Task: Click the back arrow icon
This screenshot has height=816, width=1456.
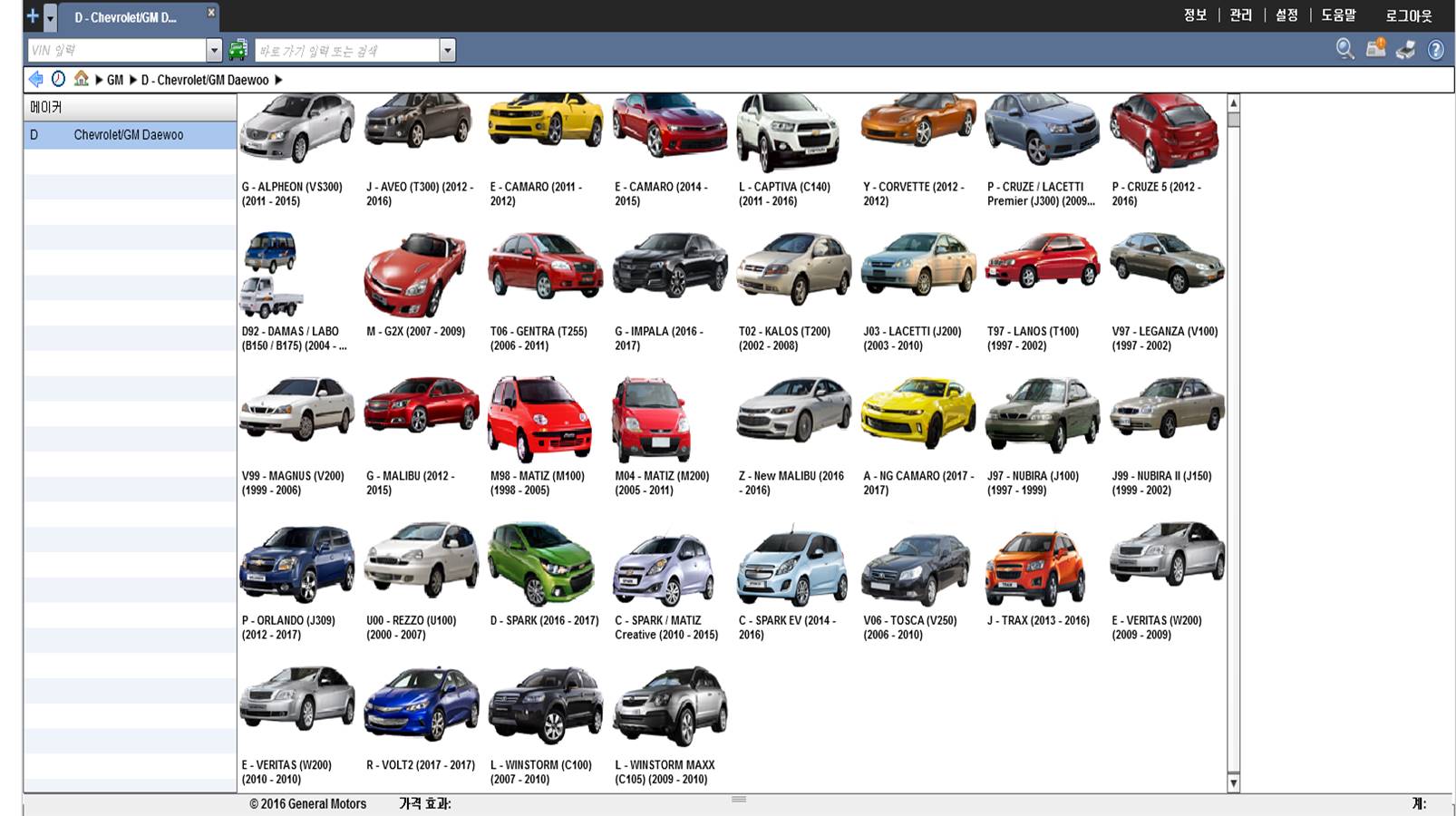Action: click(x=36, y=79)
